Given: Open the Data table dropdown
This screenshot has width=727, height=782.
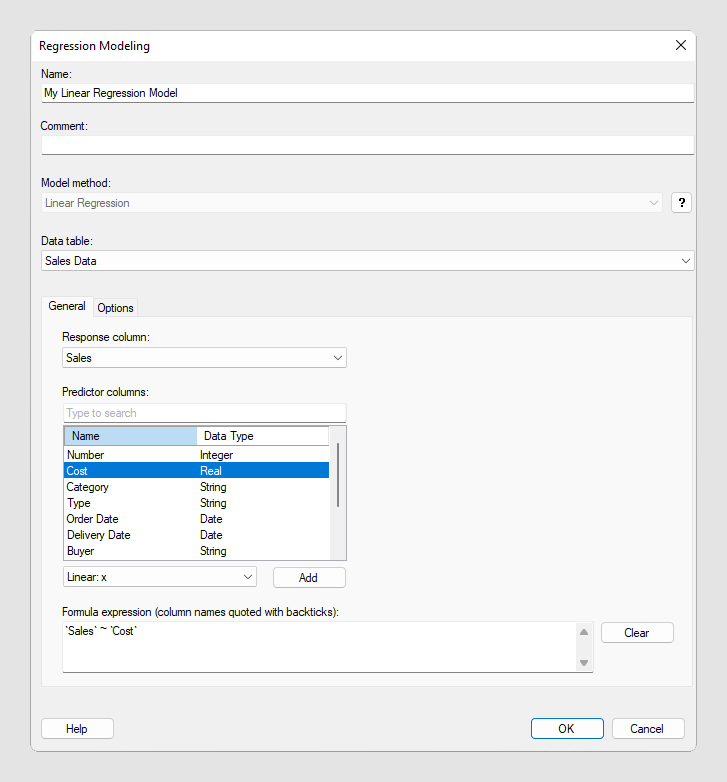Looking at the screenshot, I should click(x=367, y=261).
